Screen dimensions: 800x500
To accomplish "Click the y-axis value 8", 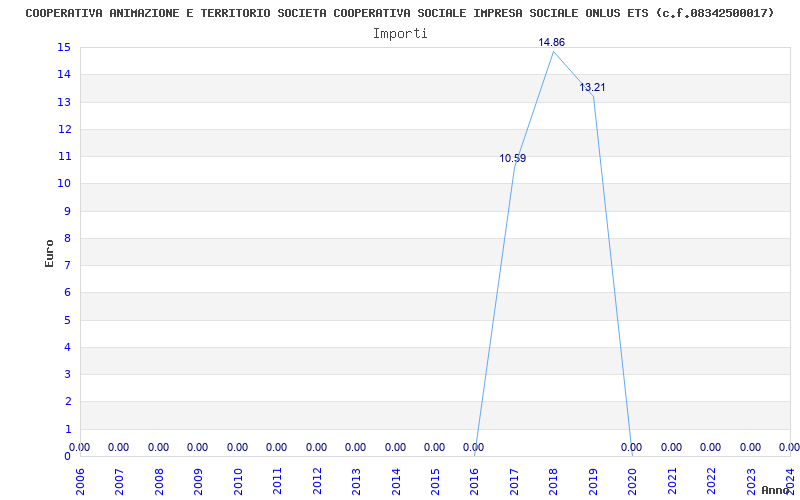I will point(67,238).
